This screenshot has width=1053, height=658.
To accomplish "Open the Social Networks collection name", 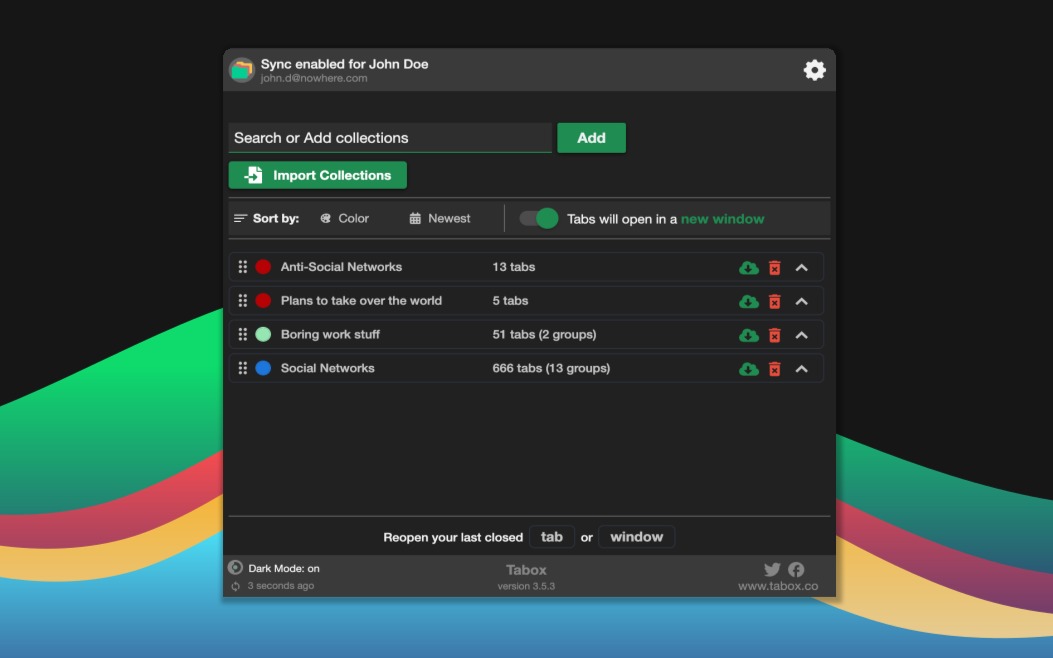I will pyautogui.click(x=327, y=367).
